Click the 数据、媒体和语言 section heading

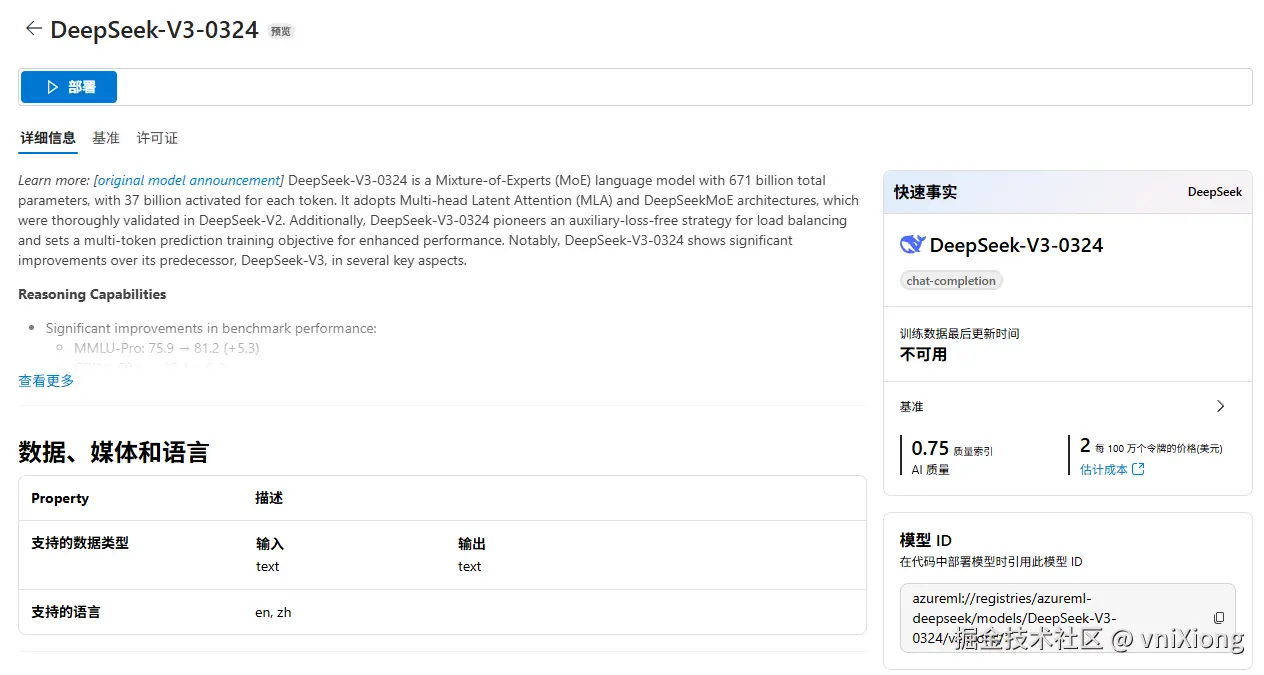(x=113, y=452)
